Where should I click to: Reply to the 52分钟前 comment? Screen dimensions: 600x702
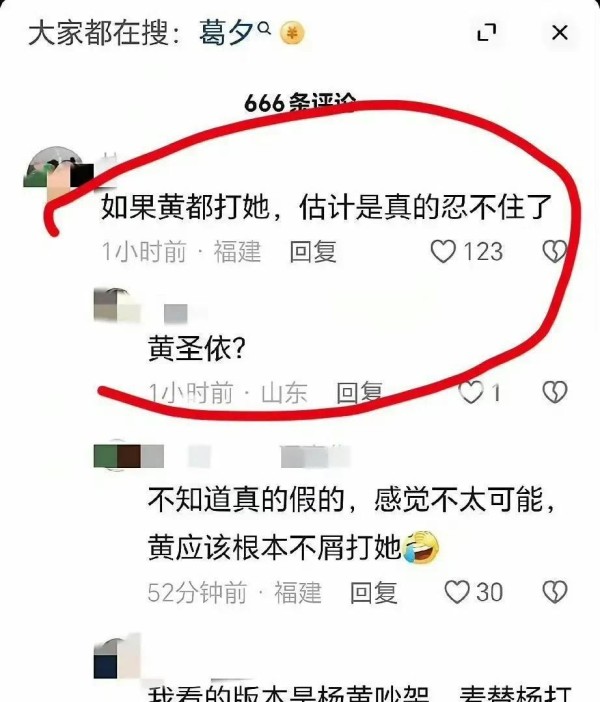pos(373,592)
